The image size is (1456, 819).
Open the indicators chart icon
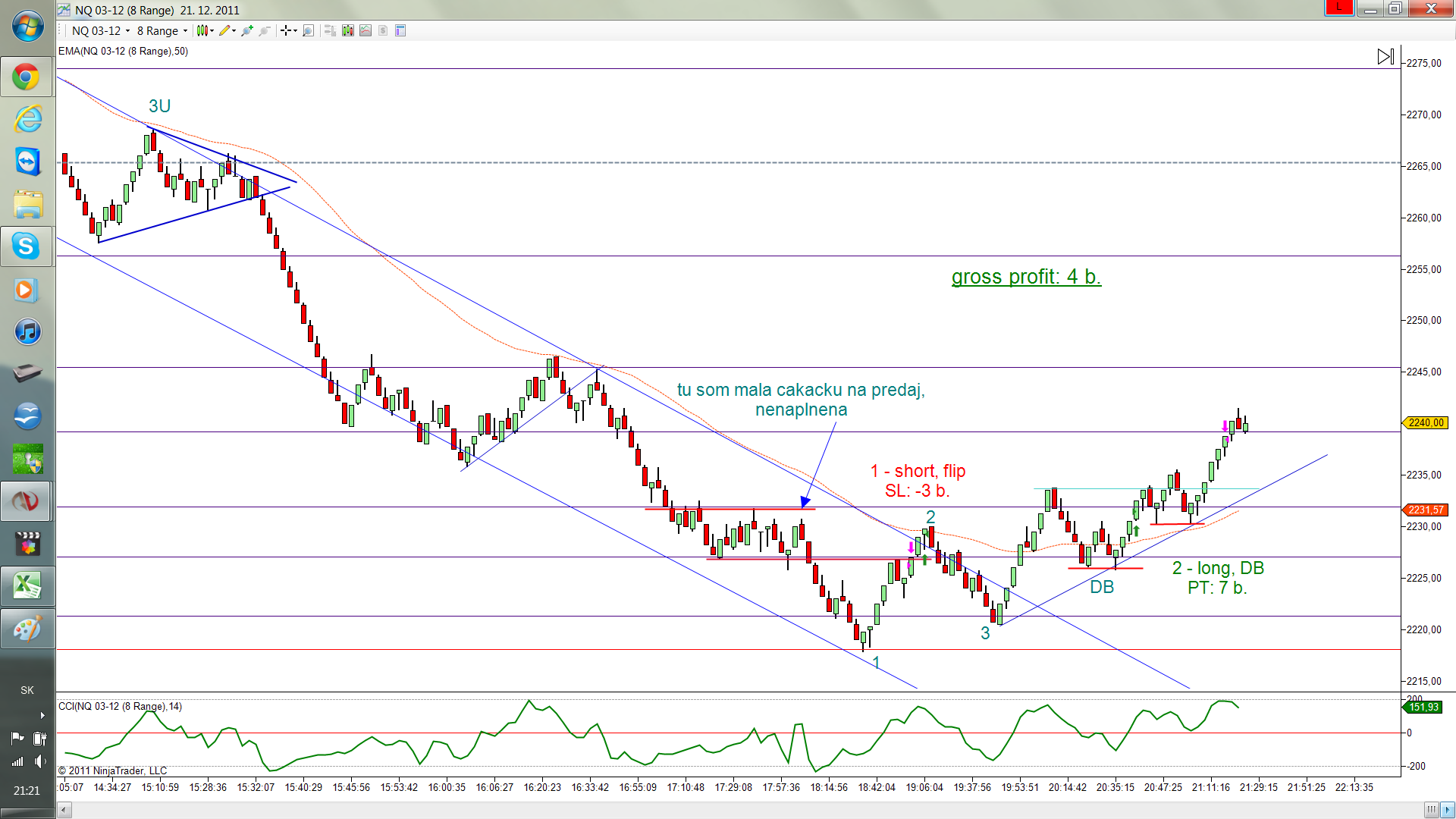[x=366, y=31]
